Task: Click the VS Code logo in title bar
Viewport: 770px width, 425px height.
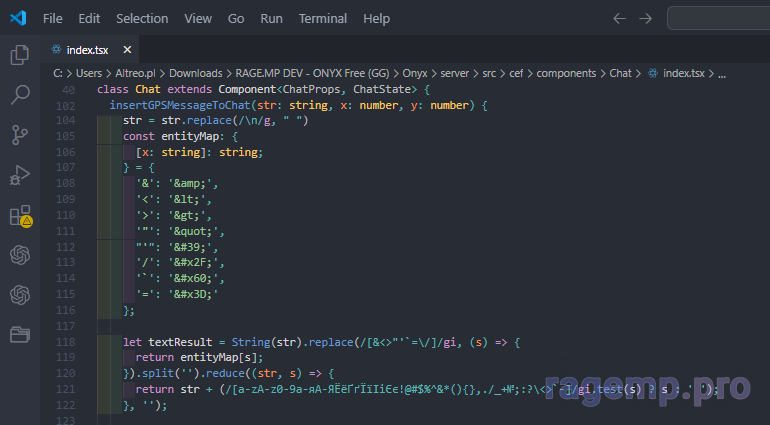Action: pyautogui.click(x=19, y=18)
